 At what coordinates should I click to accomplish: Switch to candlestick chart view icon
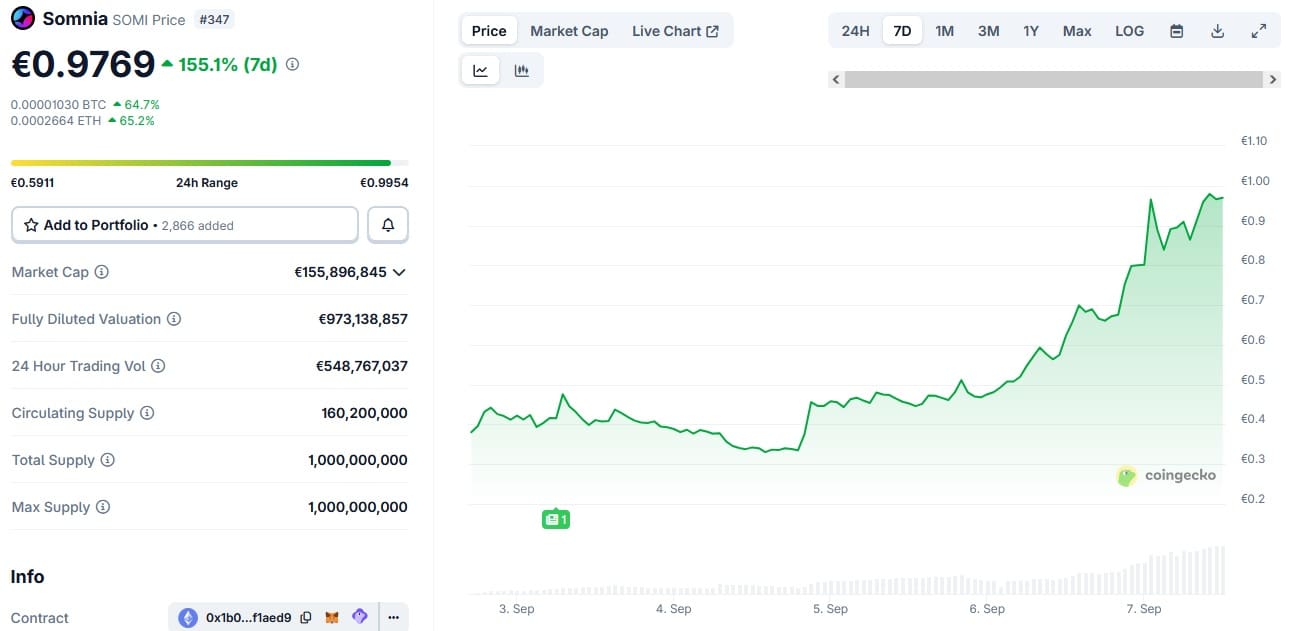click(x=521, y=70)
